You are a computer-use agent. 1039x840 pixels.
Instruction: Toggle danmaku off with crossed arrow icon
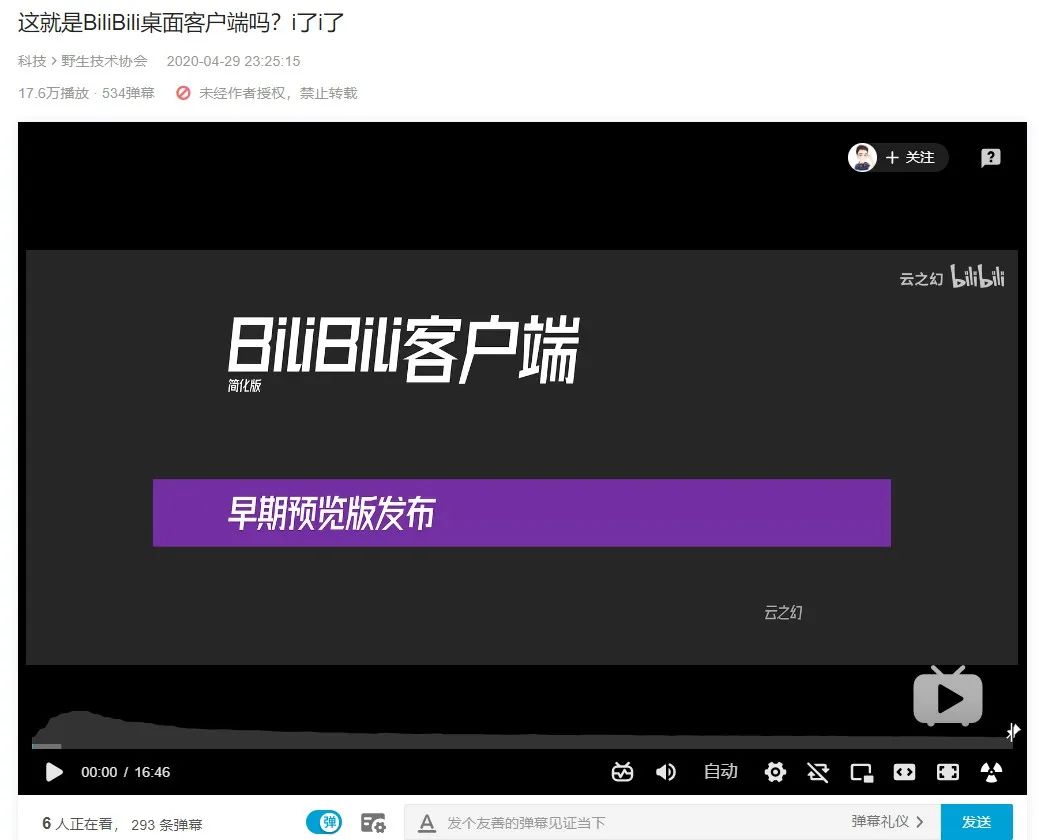point(818,772)
